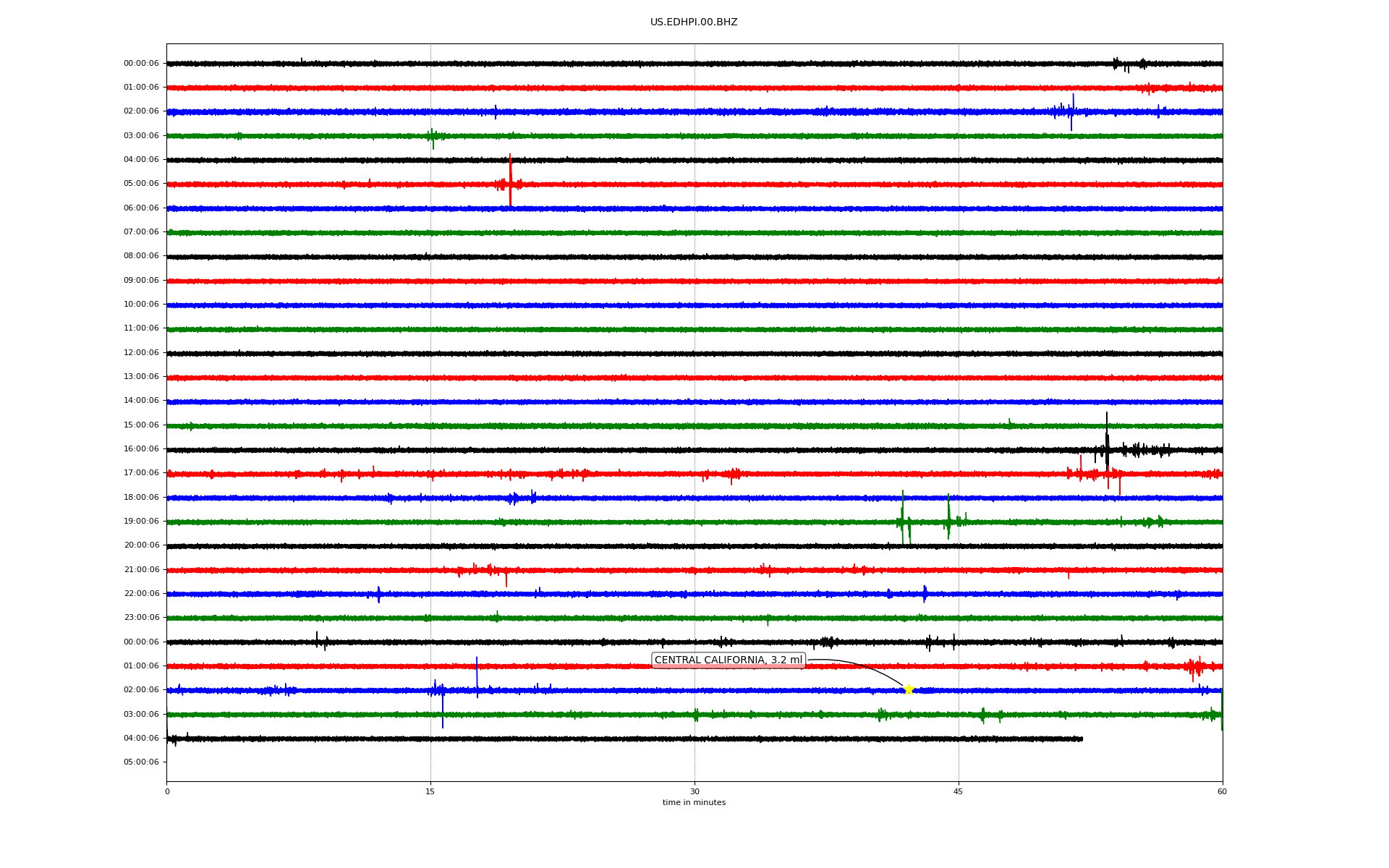Click the 45 tick label on x-axis
This screenshot has width=1389, height=868.
(x=958, y=792)
